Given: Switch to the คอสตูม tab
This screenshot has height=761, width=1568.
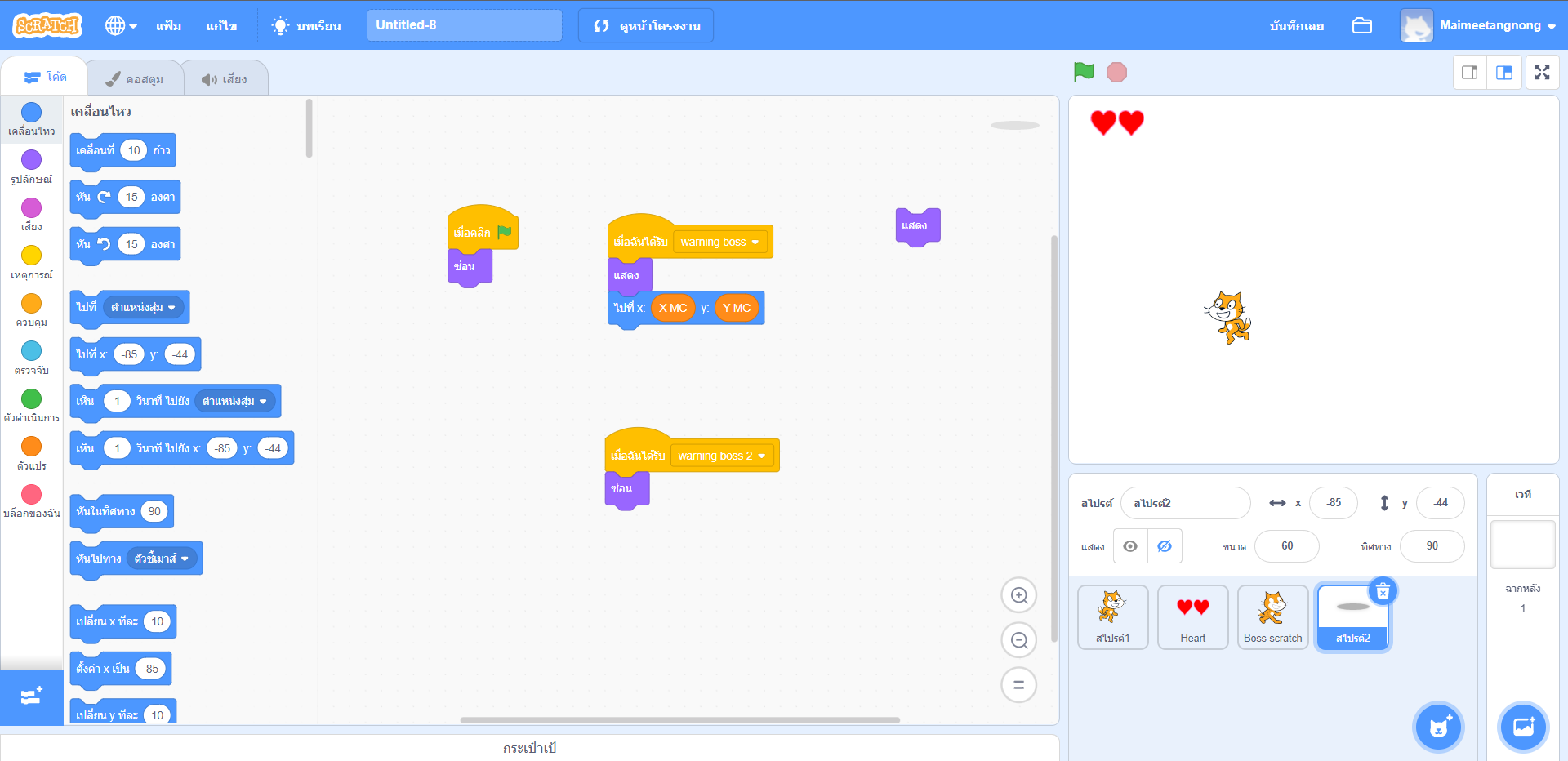Looking at the screenshot, I should click(x=134, y=78).
